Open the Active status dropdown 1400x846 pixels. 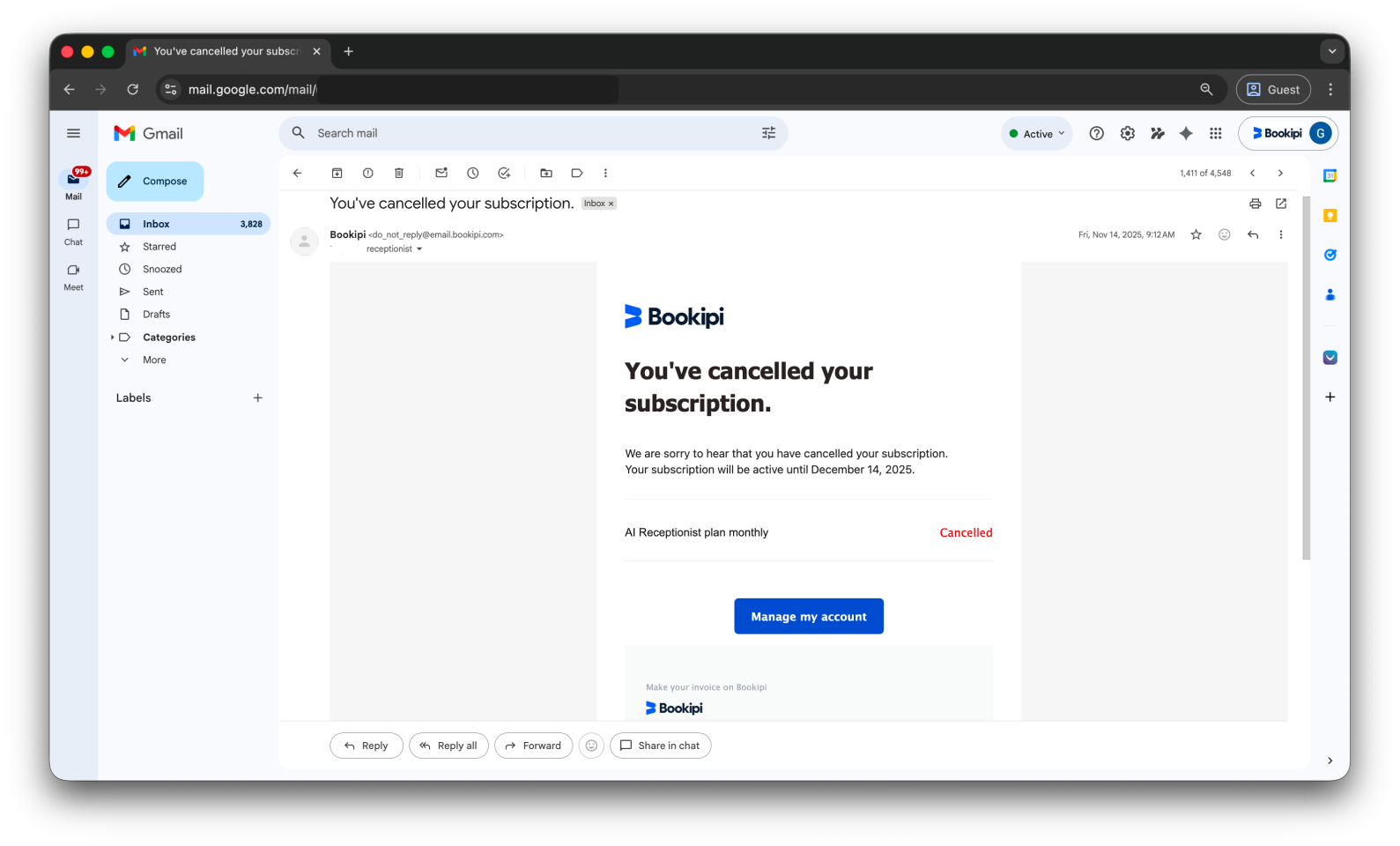[1037, 134]
